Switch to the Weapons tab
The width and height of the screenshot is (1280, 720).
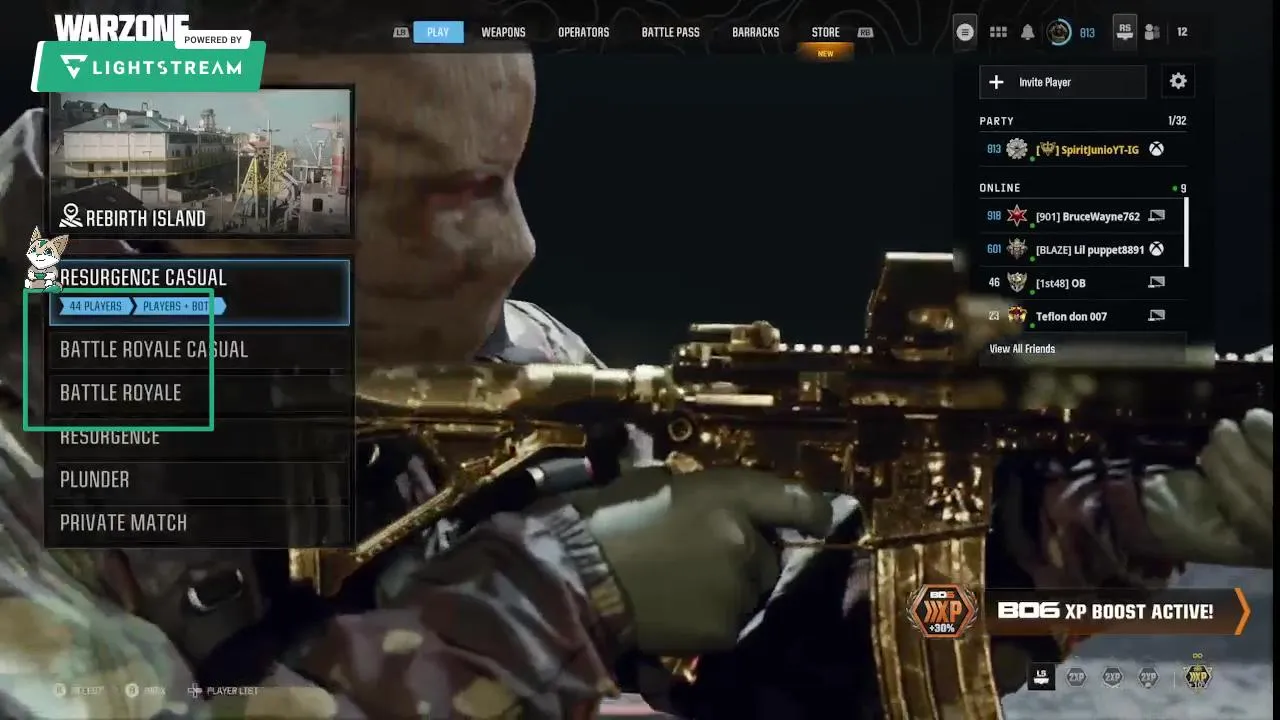[x=503, y=32]
